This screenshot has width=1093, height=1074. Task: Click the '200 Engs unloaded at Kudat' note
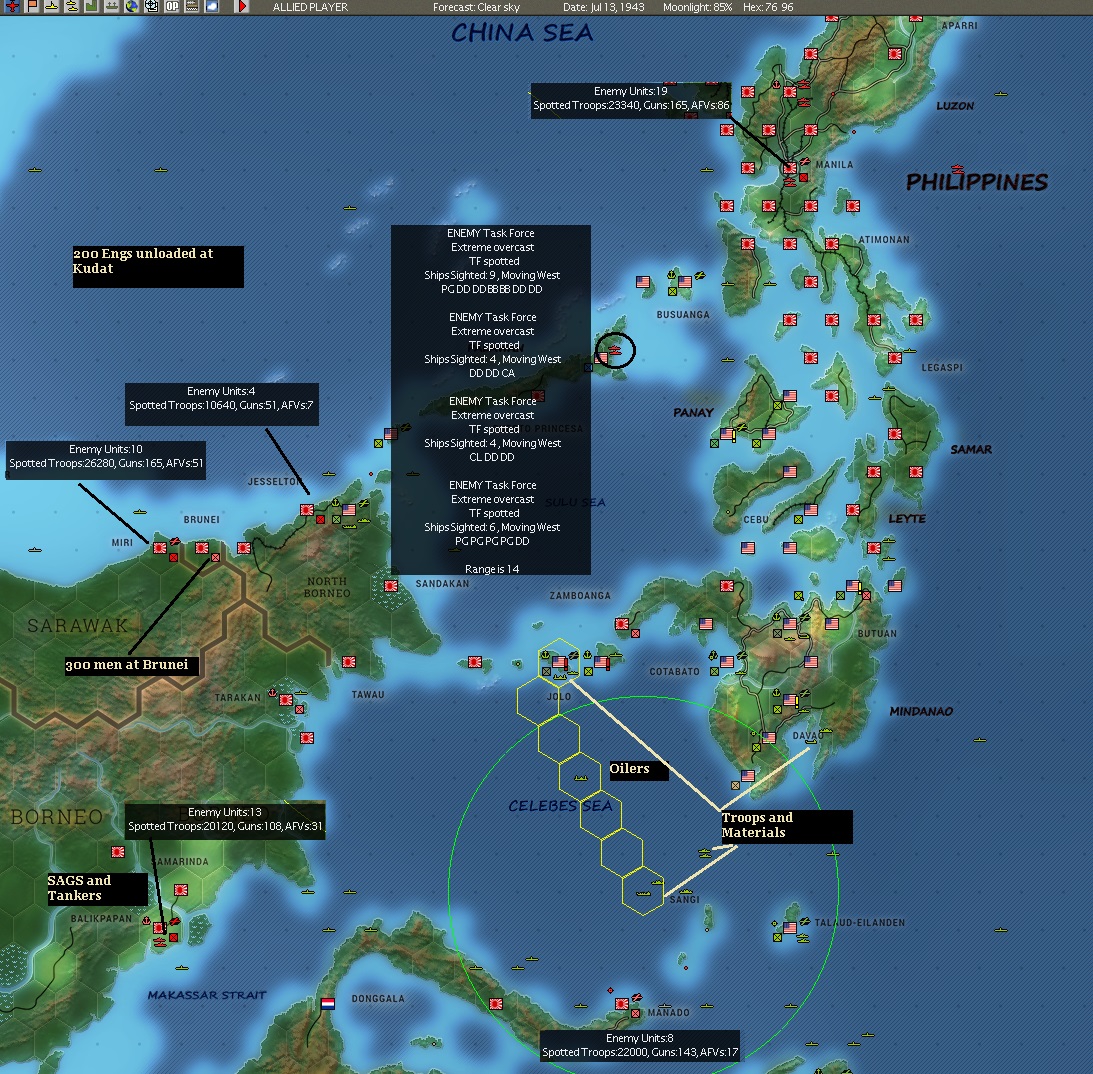pos(158,266)
